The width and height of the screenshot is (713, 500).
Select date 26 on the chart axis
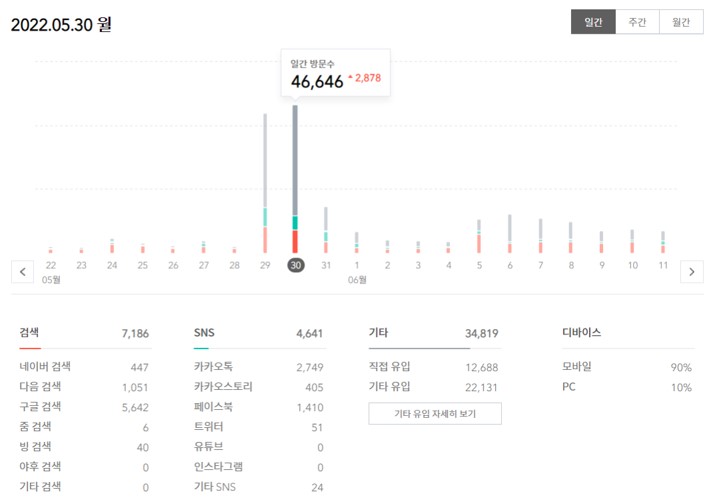point(173,265)
